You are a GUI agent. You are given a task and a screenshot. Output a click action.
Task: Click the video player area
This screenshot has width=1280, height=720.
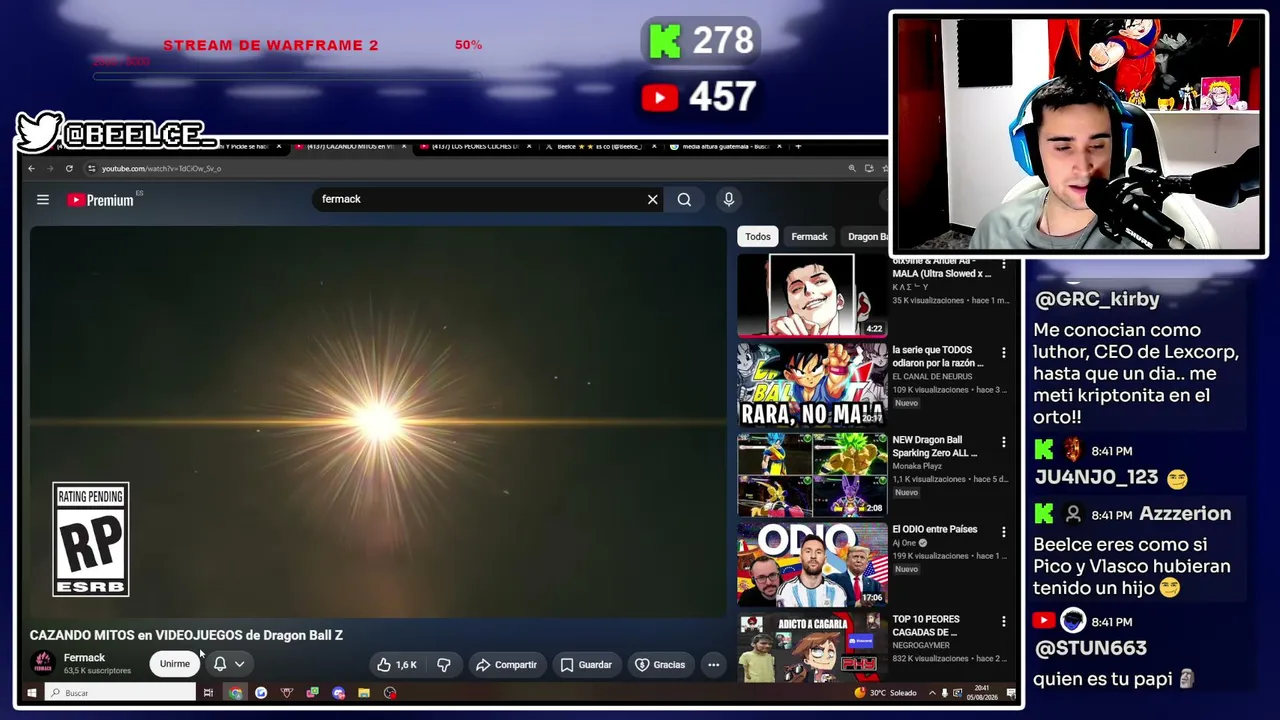pos(378,422)
